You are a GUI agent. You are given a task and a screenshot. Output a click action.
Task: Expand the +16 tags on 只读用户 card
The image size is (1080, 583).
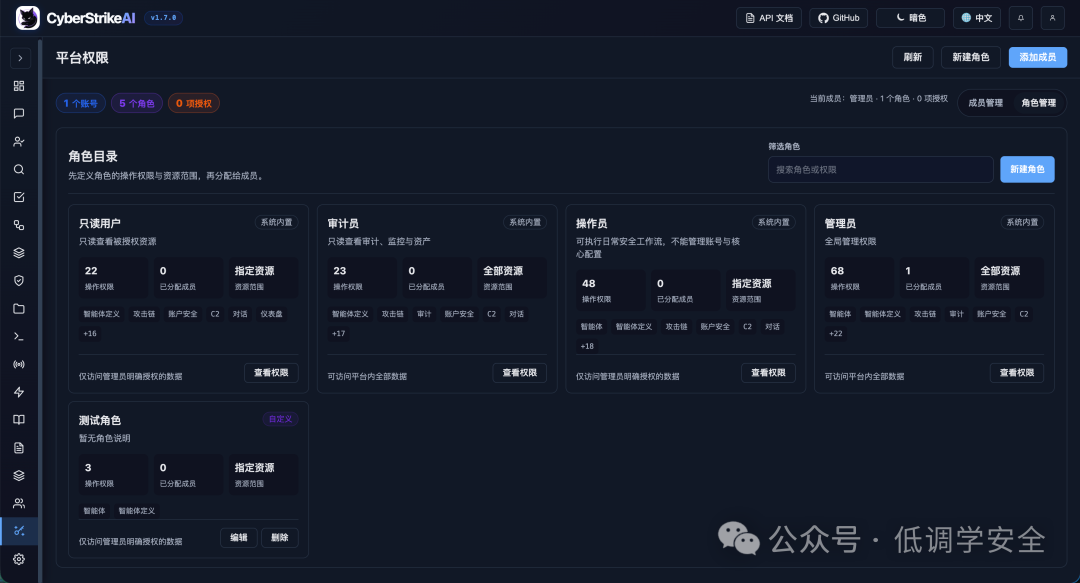pyautogui.click(x=90, y=334)
